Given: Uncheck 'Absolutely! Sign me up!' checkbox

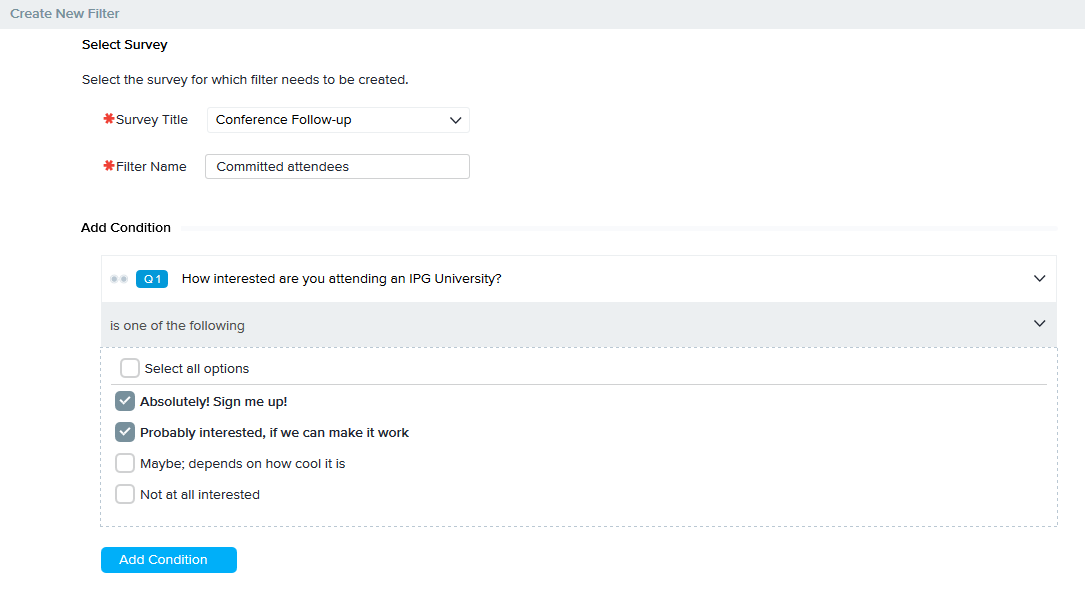Looking at the screenshot, I should point(125,401).
